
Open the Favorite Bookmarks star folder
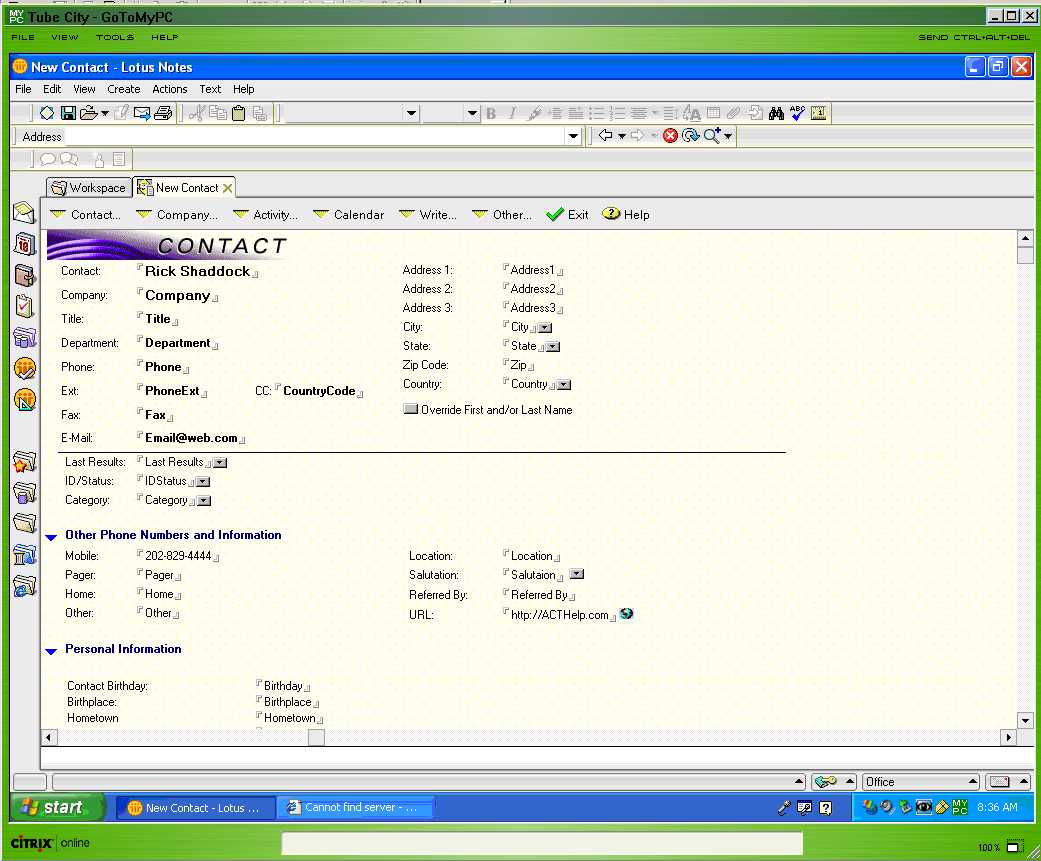pos(24,461)
